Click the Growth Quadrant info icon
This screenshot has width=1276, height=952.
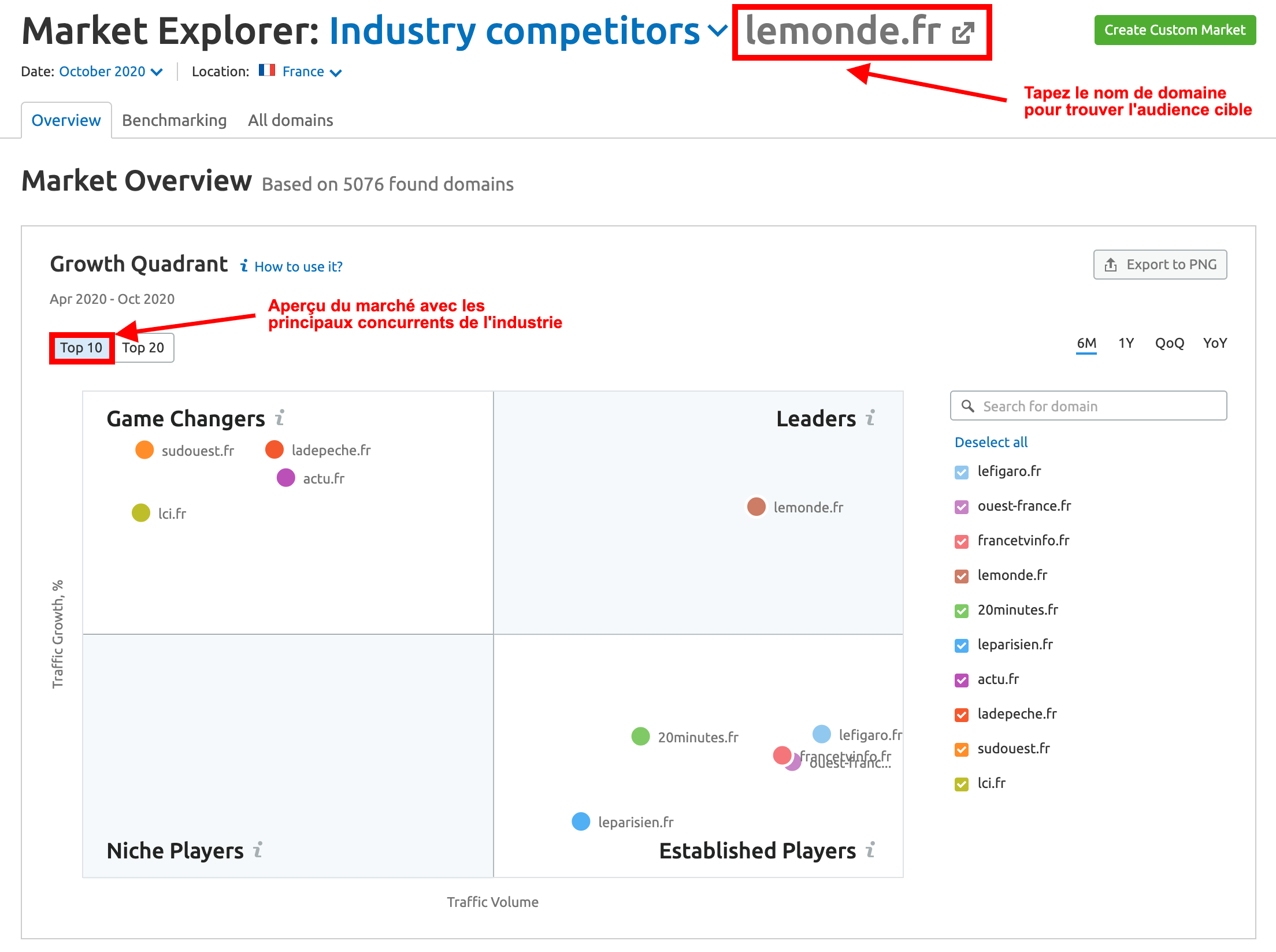pyautogui.click(x=244, y=266)
